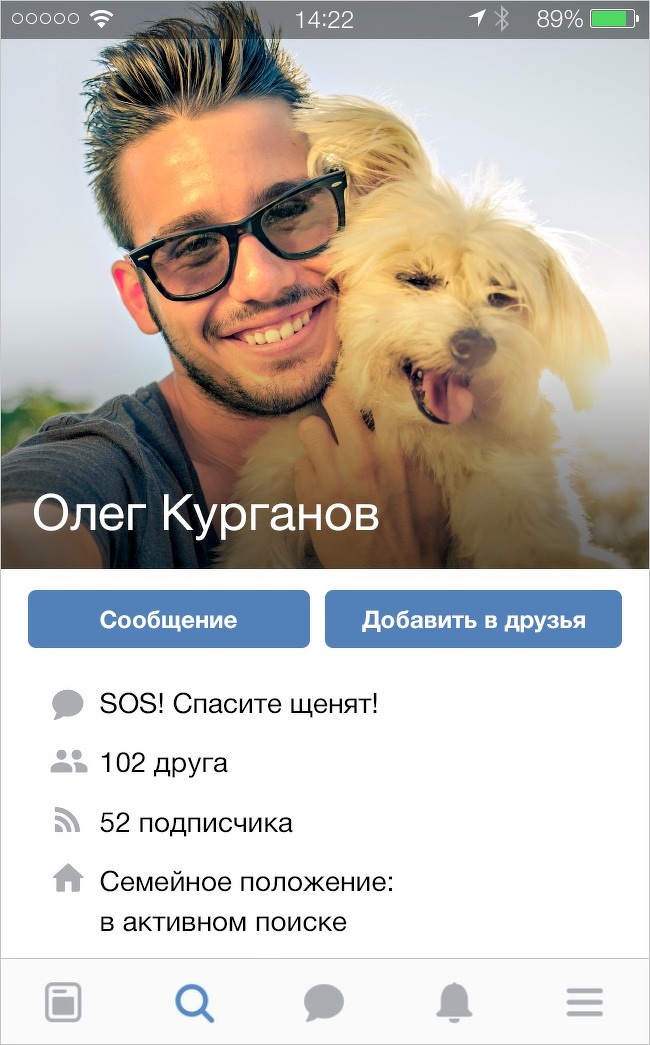Tap the friends people icon
The image size is (650, 1045).
(x=69, y=761)
